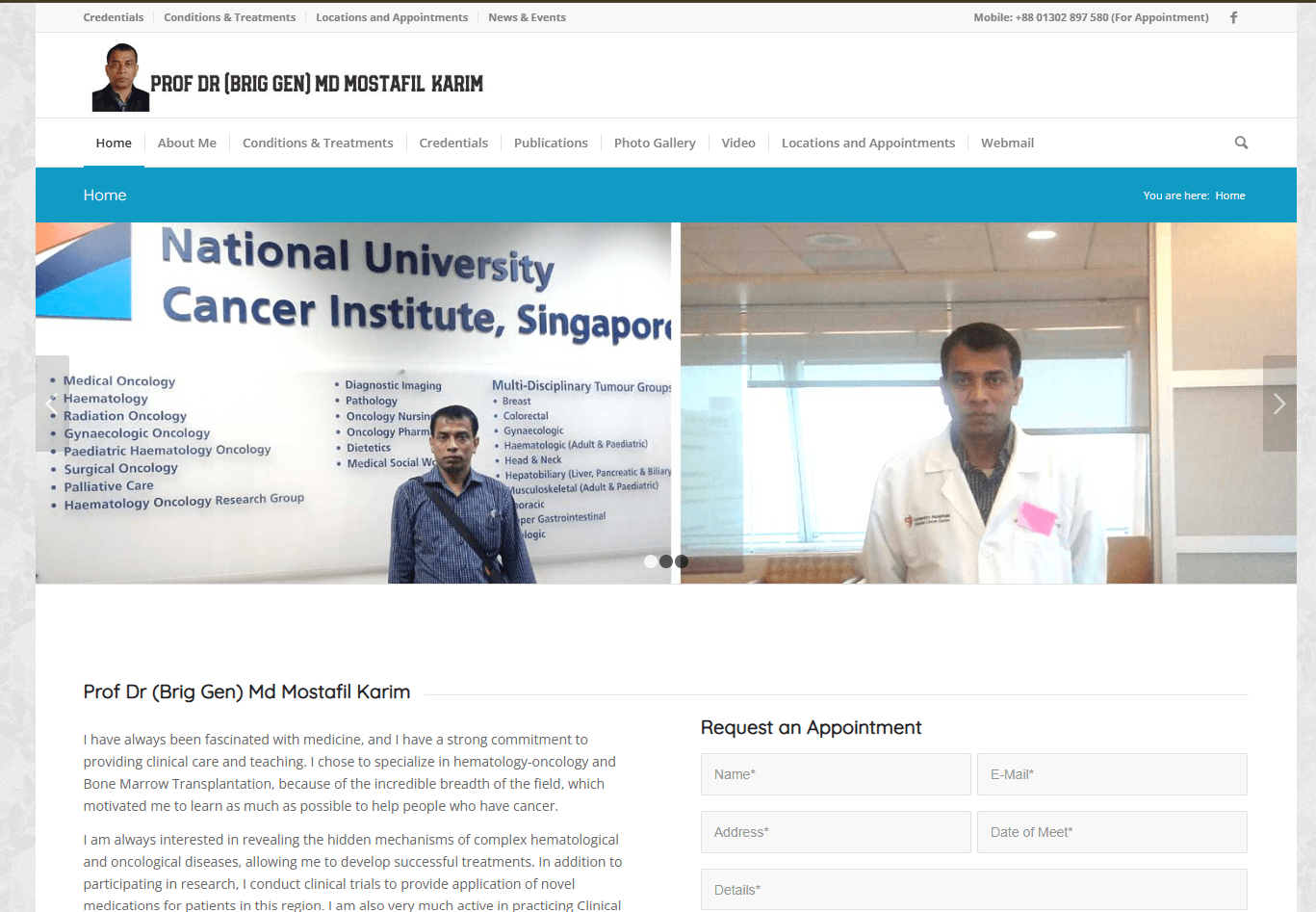The width and height of the screenshot is (1316, 912).
Task: Click the Prof Dr (Brig Gen) Md Mostafil Karim heading
Action: 246,692
